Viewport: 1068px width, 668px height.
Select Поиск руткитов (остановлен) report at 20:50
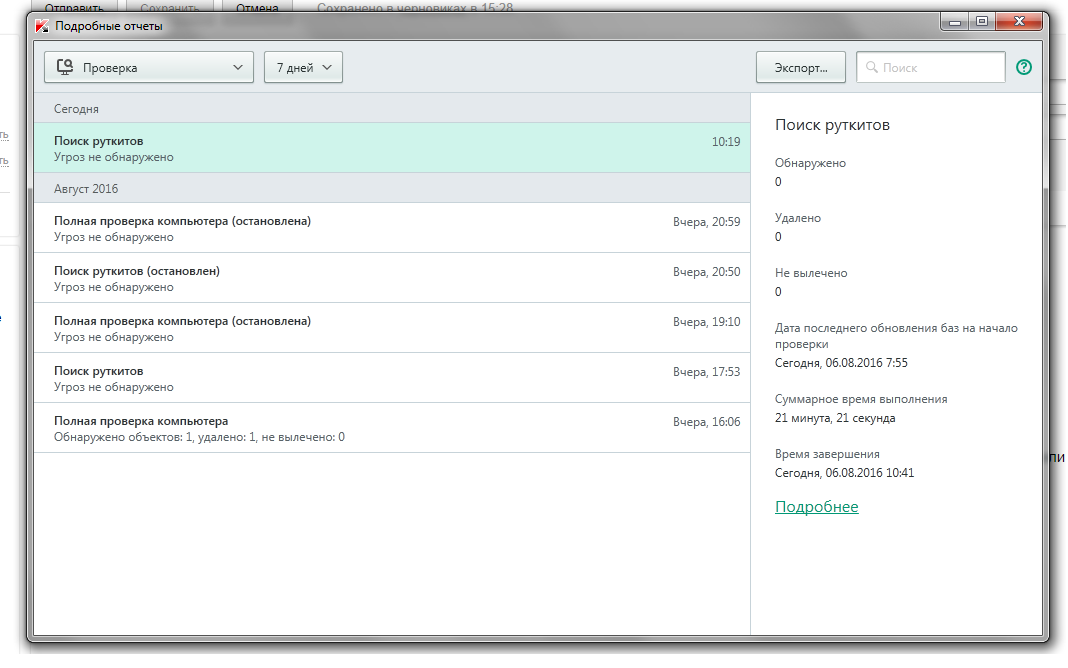click(392, 278)
